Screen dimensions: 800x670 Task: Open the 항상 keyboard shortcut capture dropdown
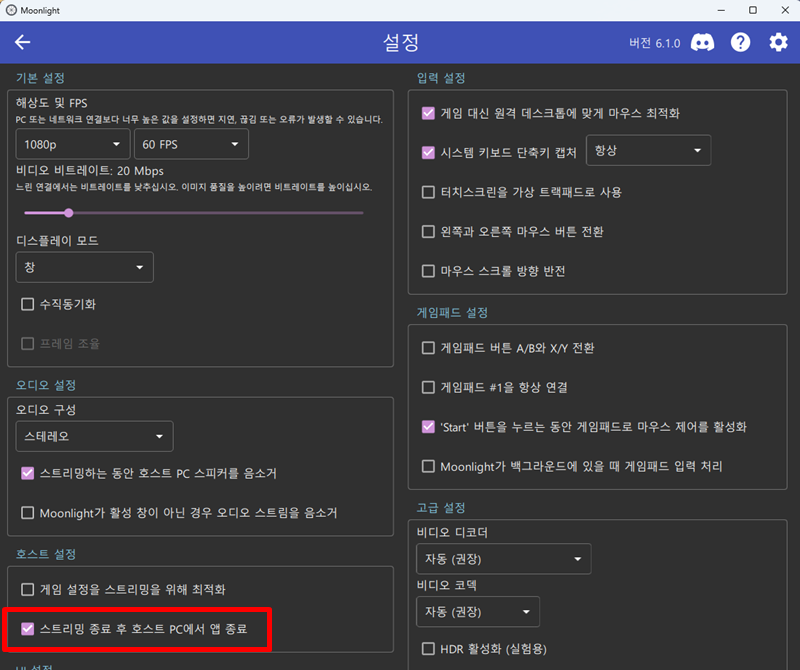coord(648,151)
